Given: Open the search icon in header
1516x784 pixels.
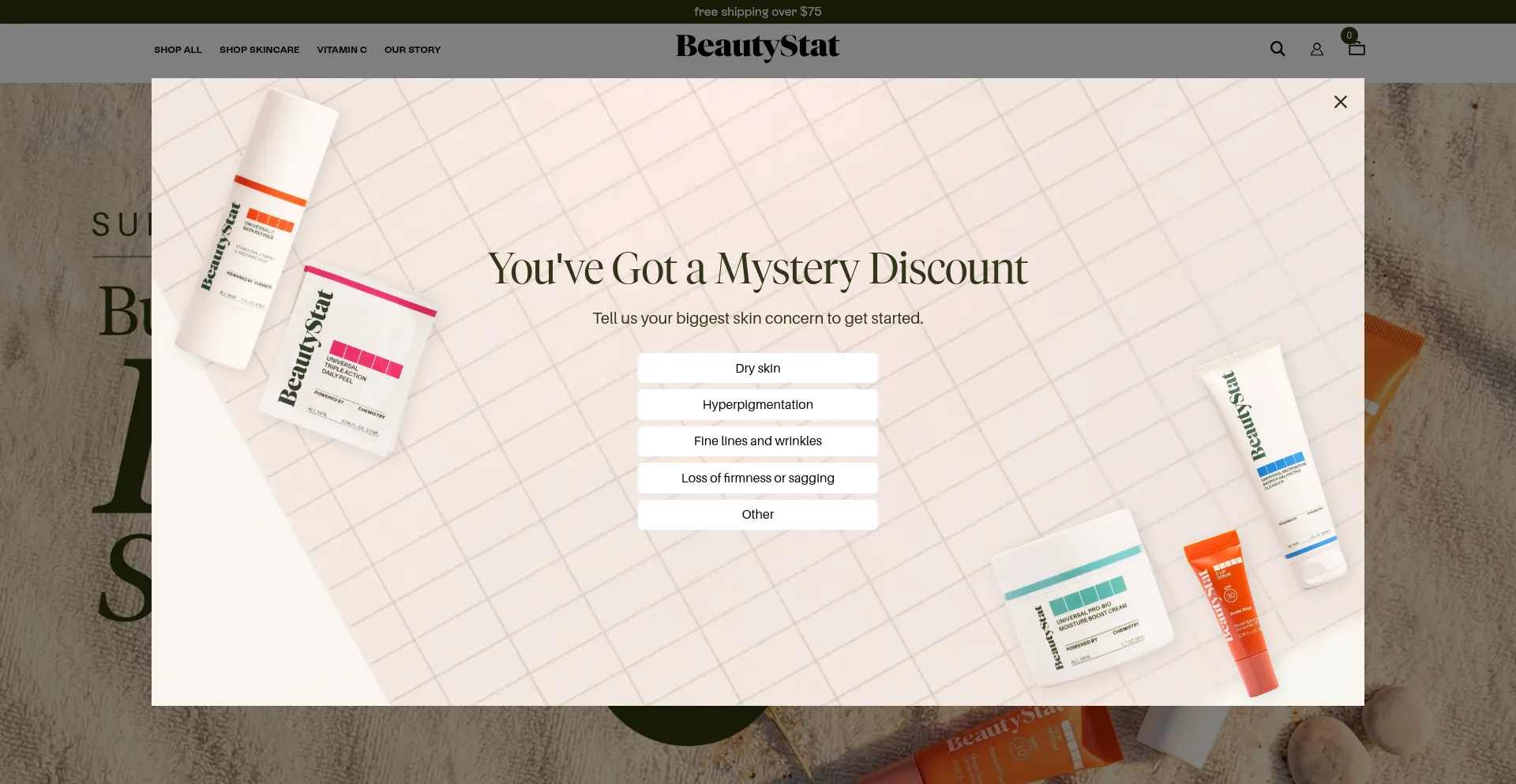Looking at the screenshot, I should tap(1278, 49).
